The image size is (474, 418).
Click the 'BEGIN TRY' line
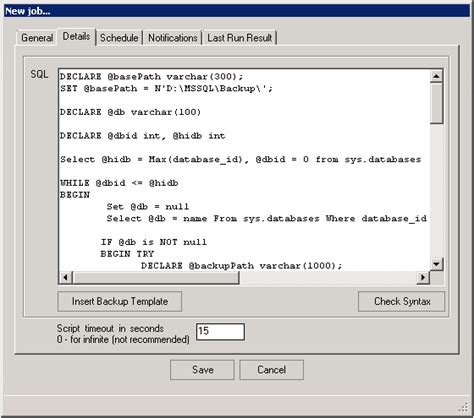pos(127,254)
